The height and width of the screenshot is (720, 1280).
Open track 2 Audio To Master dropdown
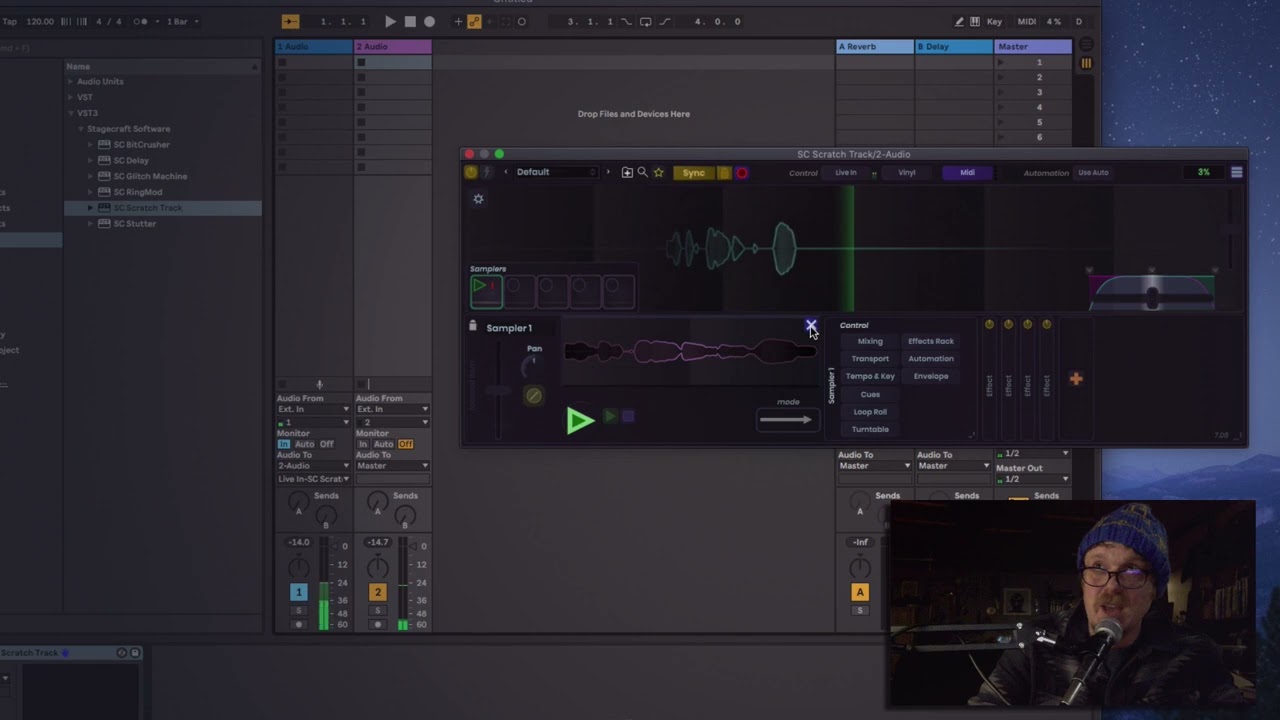[392, 466]
